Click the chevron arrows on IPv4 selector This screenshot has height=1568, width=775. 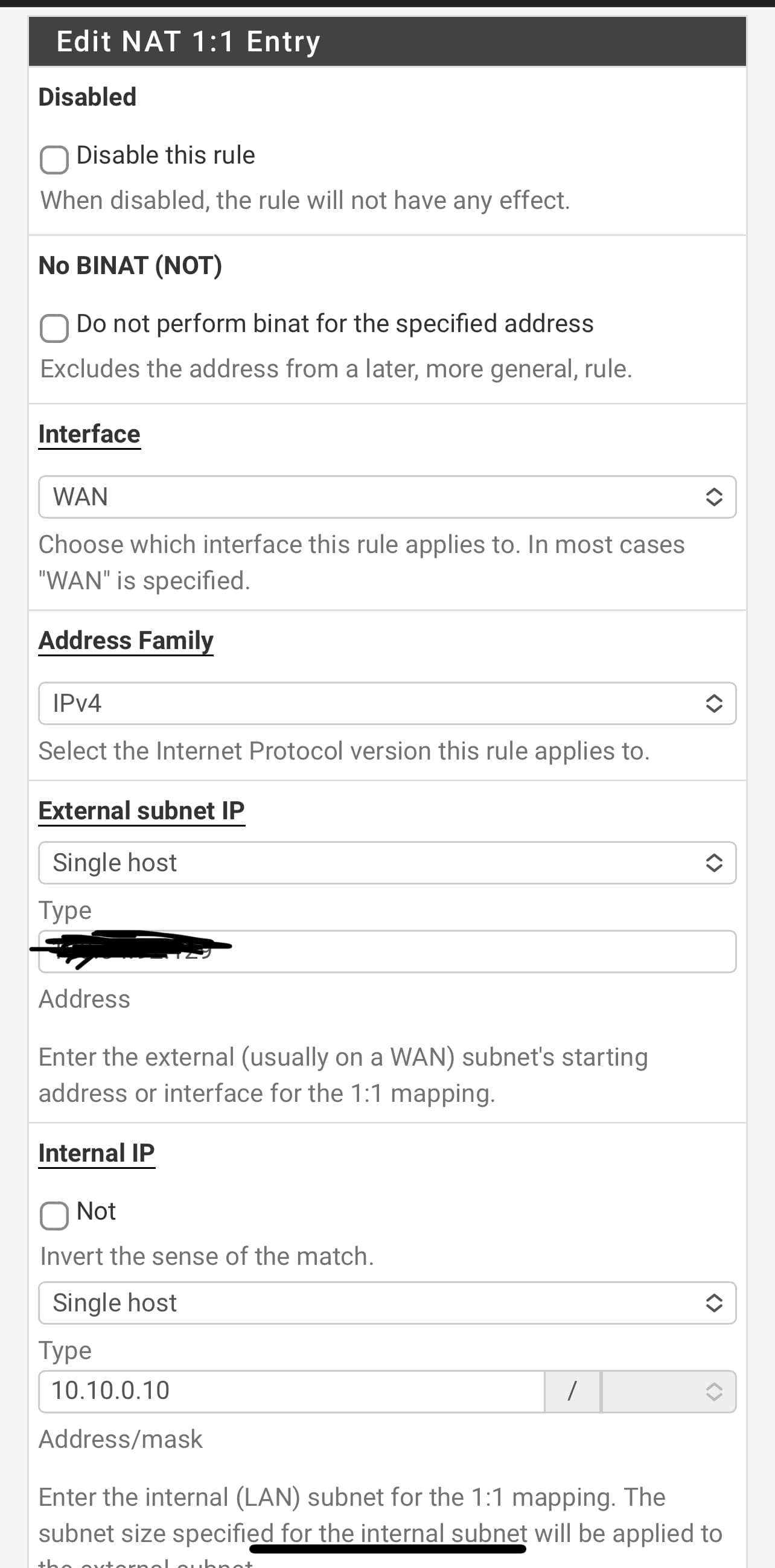click(x=713, y=703)
